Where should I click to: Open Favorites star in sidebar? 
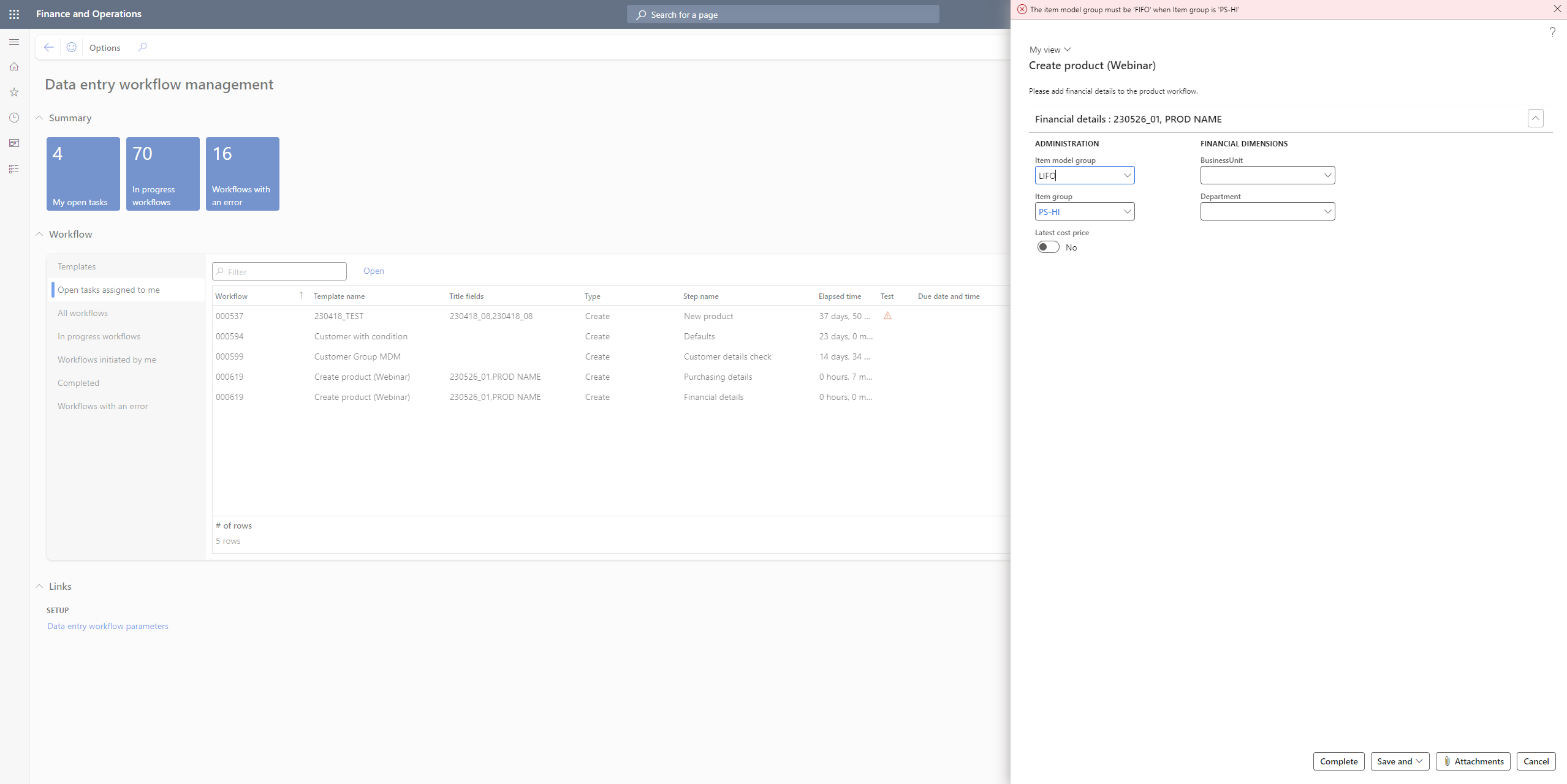(x=14, y=92)
